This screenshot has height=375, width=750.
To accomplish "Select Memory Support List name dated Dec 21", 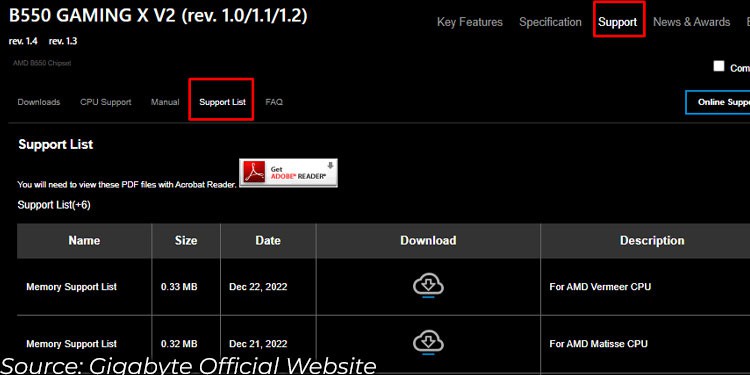I will pyautogui.click(x=72, y=343).
